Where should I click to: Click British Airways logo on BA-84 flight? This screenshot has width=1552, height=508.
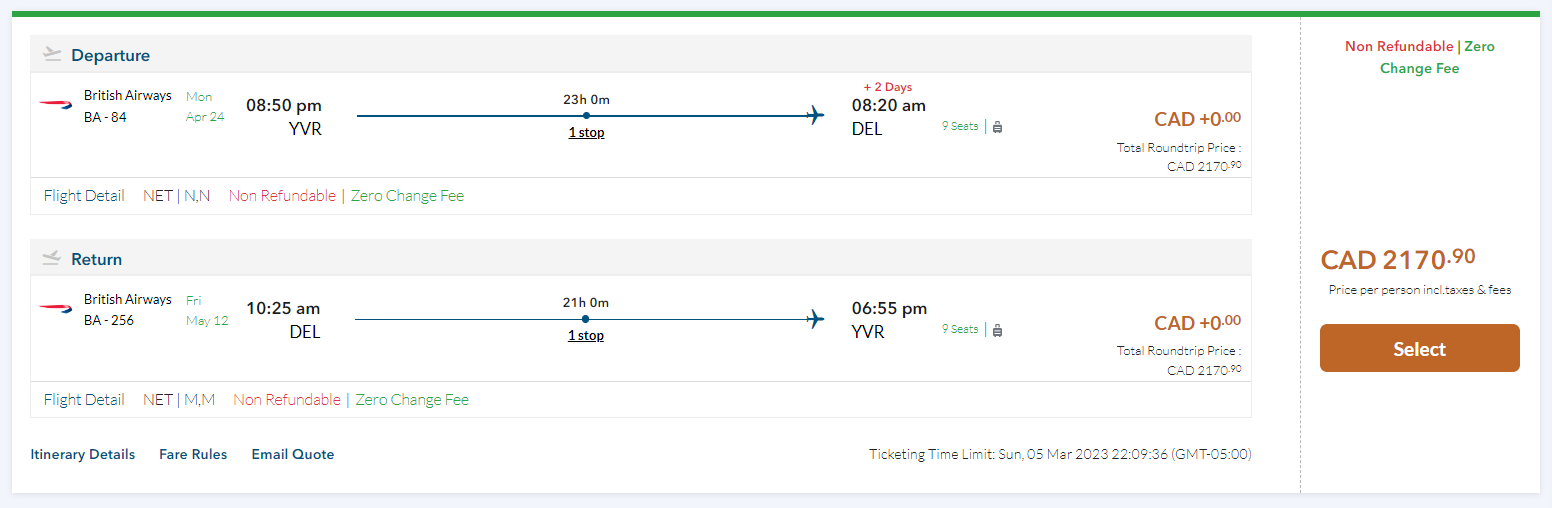pos(56,105)
